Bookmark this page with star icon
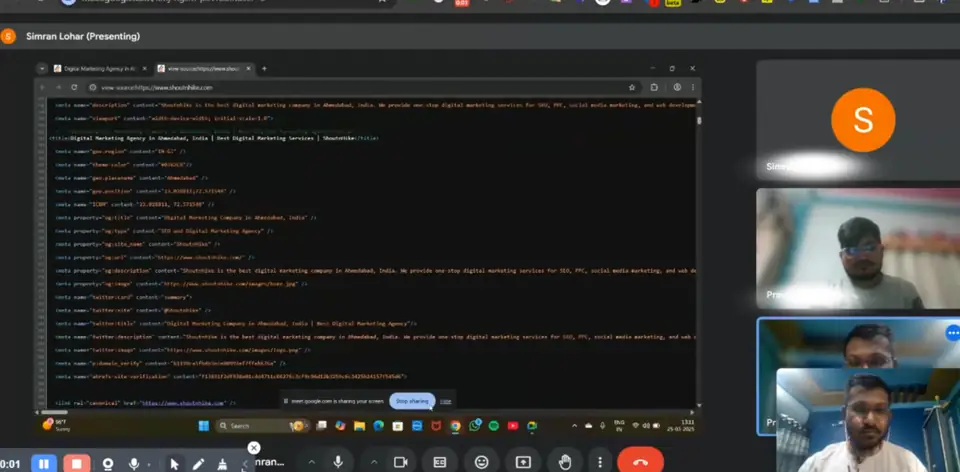Screen dimensions: 960x472 [x=632, y=88]
